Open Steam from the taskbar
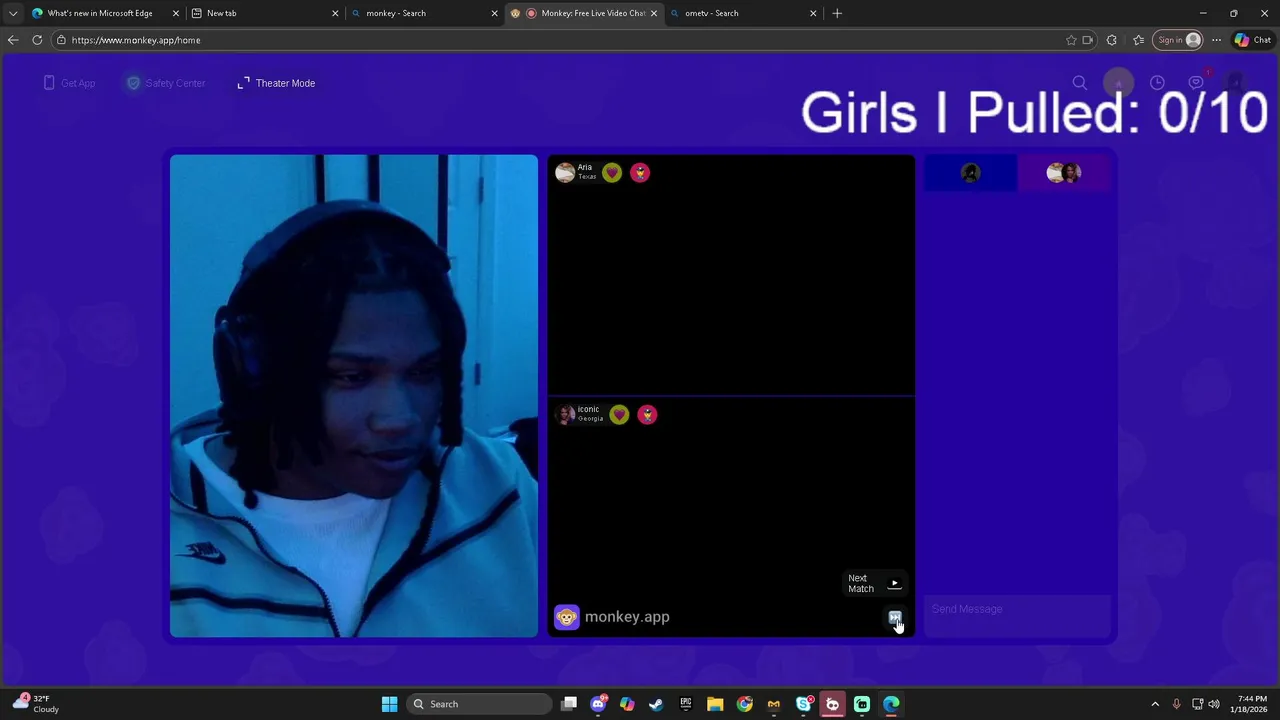The image size is (1280, 720). (656, 704)
